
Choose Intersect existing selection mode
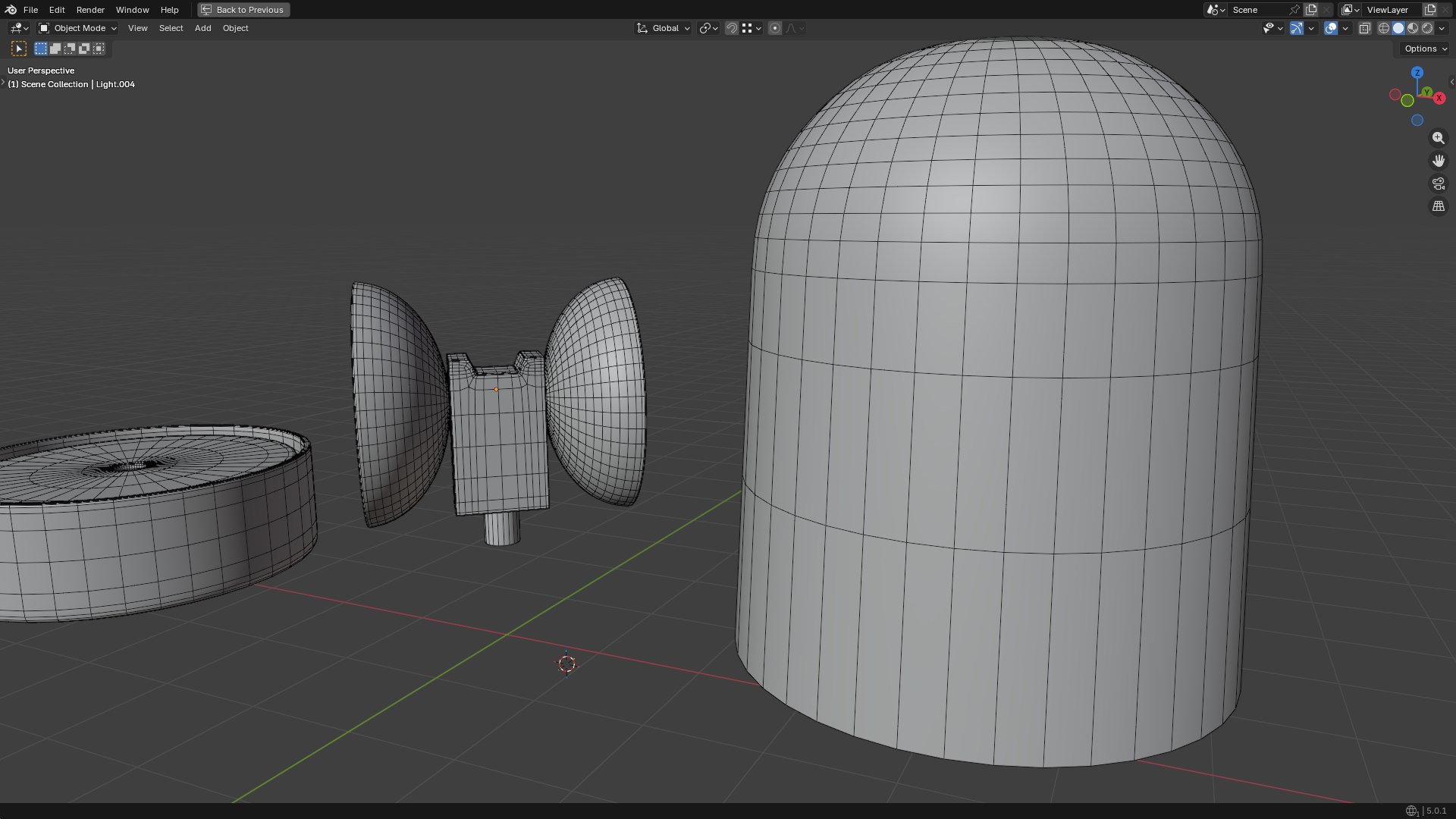[99, 49]
